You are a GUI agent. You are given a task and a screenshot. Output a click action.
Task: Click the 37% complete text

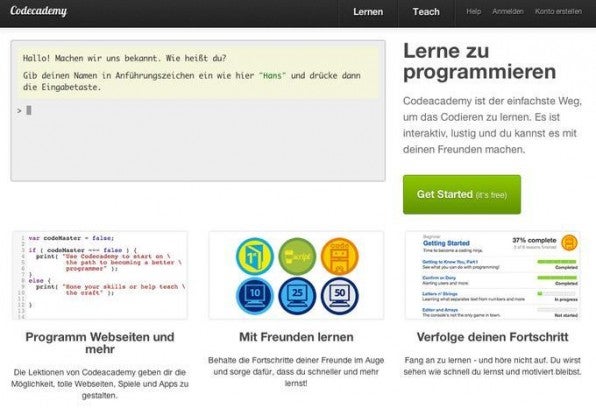534,240
